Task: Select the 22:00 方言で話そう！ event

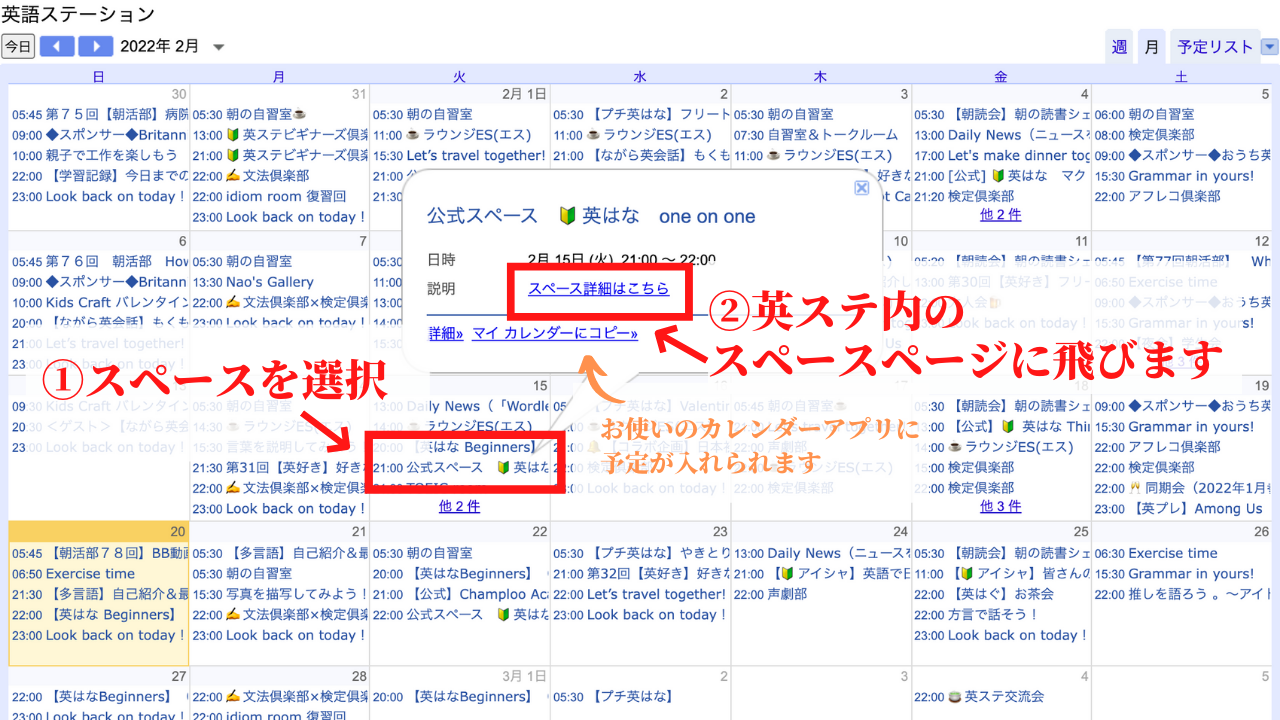Action: 976,614
